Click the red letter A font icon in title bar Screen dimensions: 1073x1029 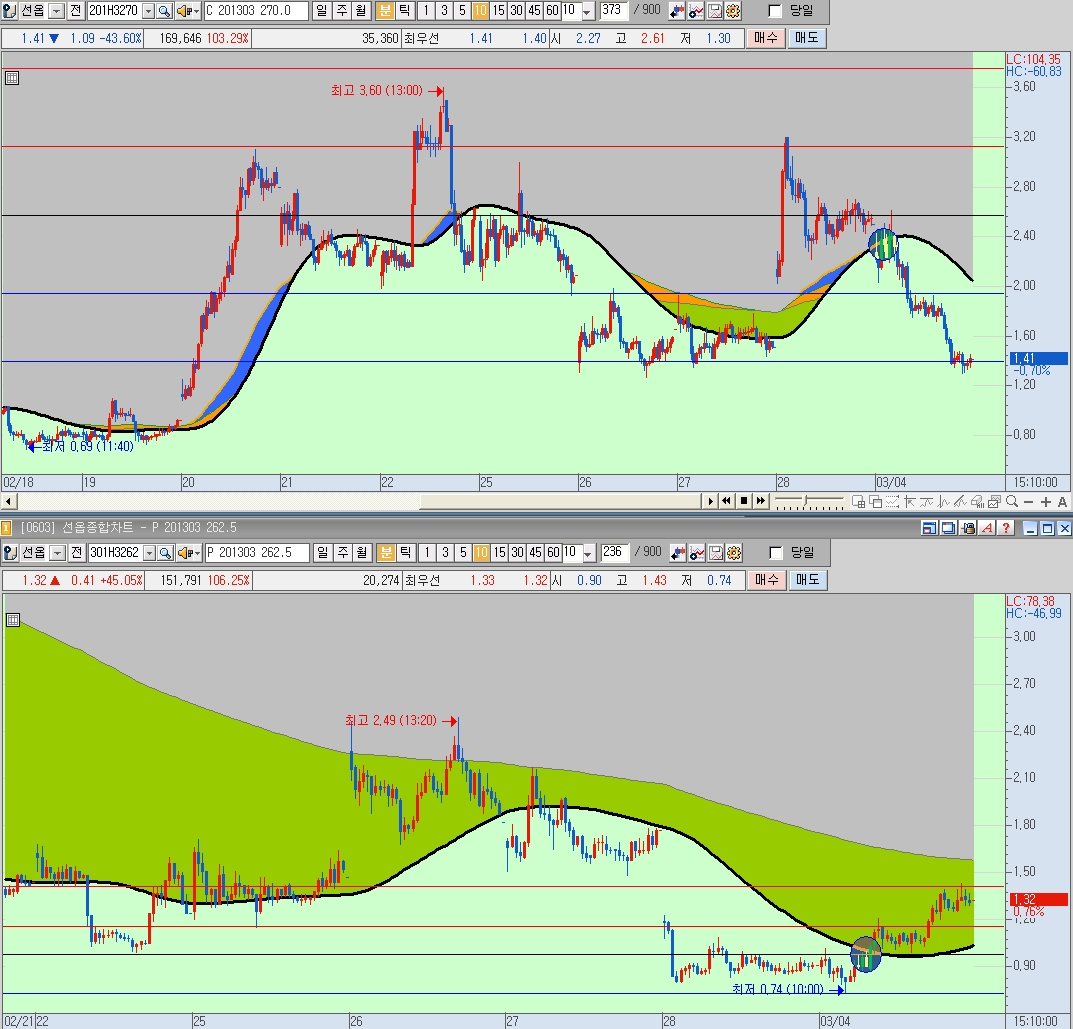click(987, 528)
